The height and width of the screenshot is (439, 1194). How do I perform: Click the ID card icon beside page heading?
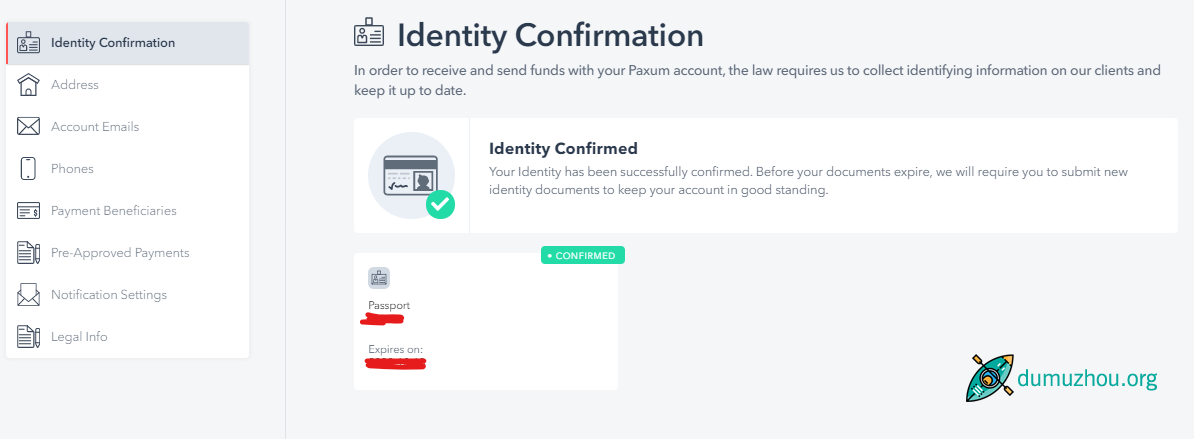tap(369, 33)
